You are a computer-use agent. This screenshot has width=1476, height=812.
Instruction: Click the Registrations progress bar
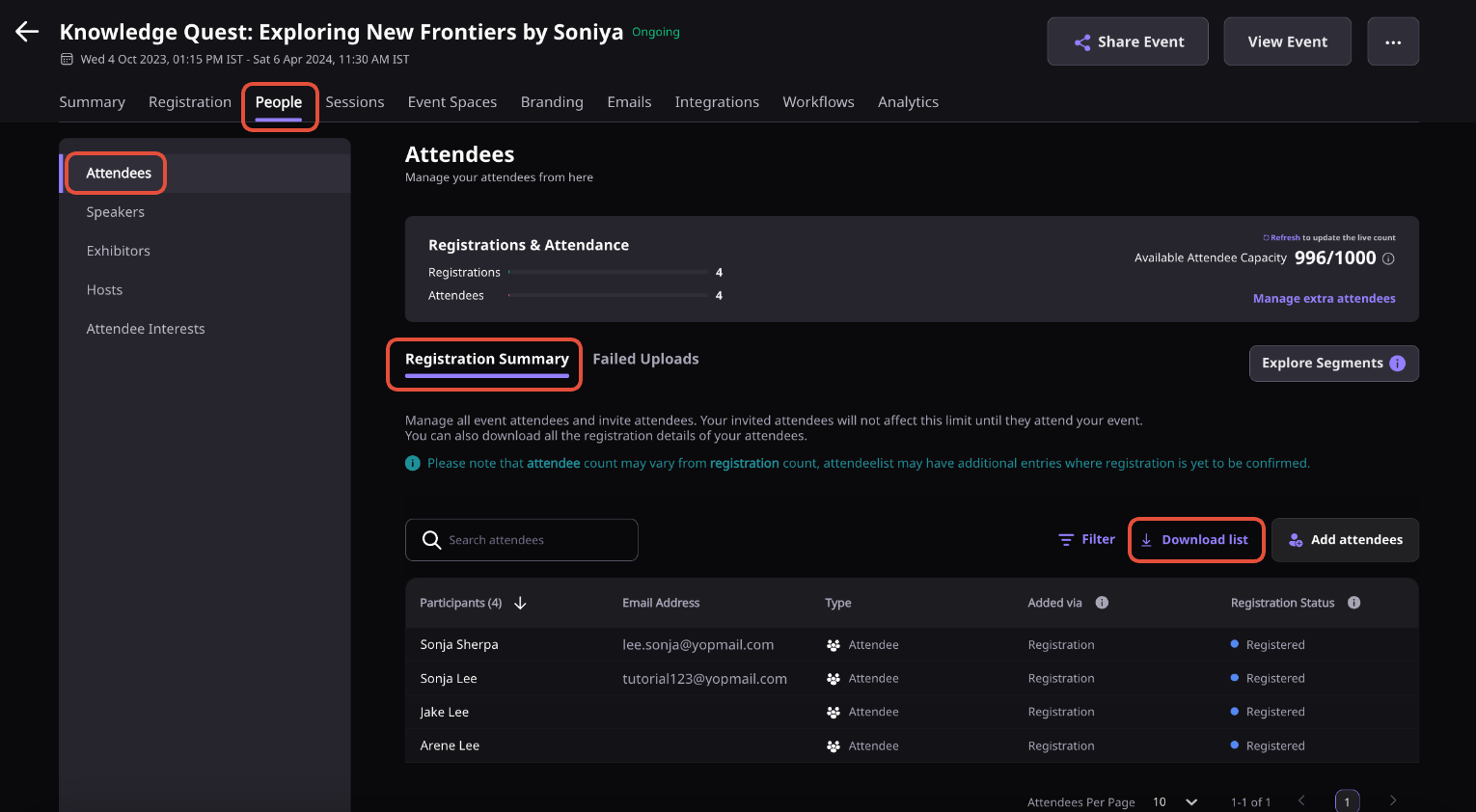pos(608,273)
